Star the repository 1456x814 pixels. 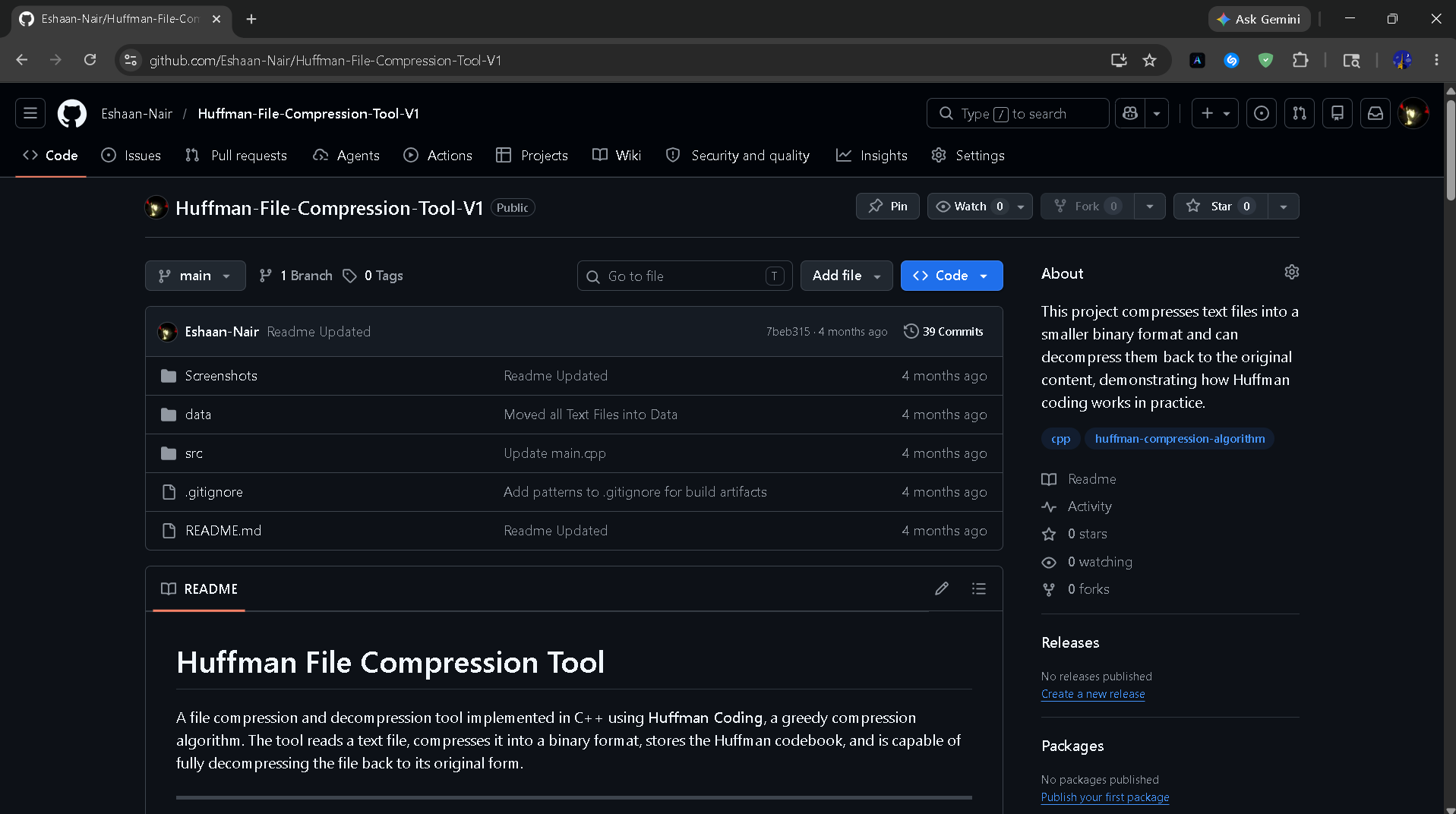click(1221, 206)
